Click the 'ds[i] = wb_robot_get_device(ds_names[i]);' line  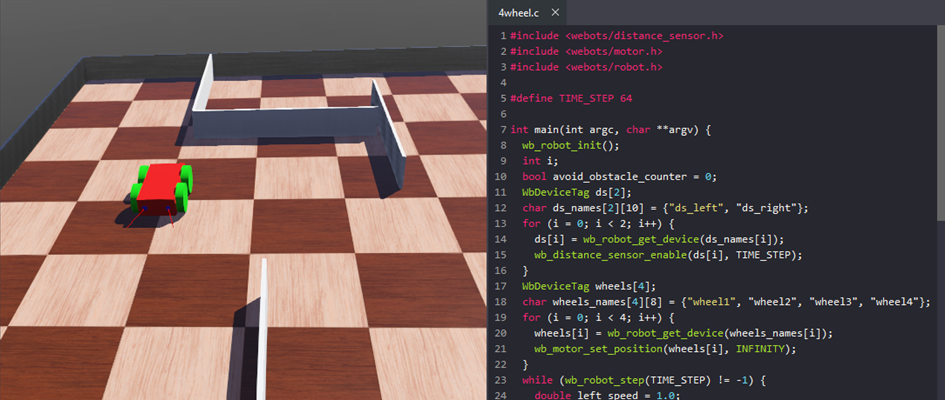(x=659, y=239)
